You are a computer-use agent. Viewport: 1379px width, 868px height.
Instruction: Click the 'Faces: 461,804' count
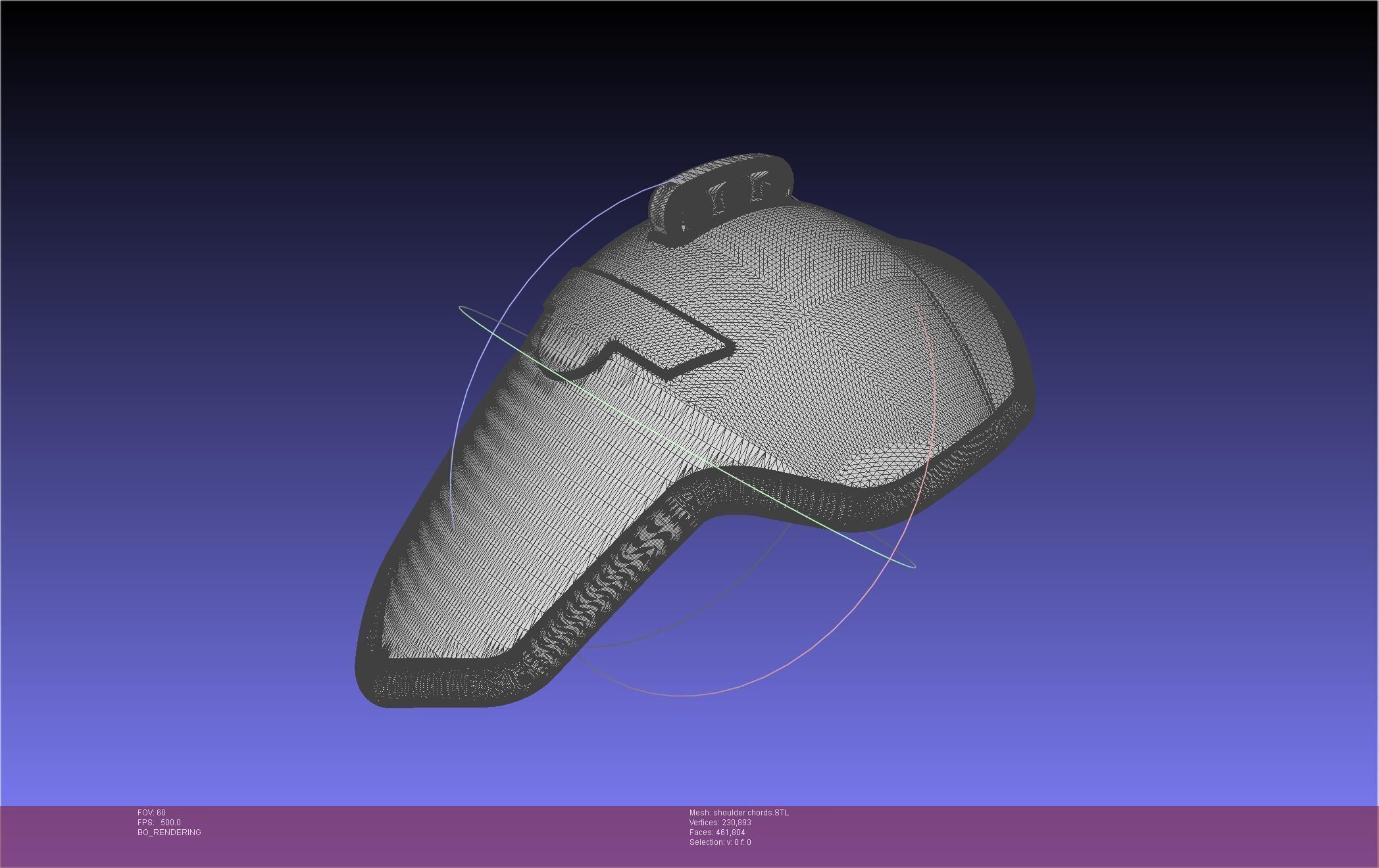pyautogui.click(x=717, y=832)
